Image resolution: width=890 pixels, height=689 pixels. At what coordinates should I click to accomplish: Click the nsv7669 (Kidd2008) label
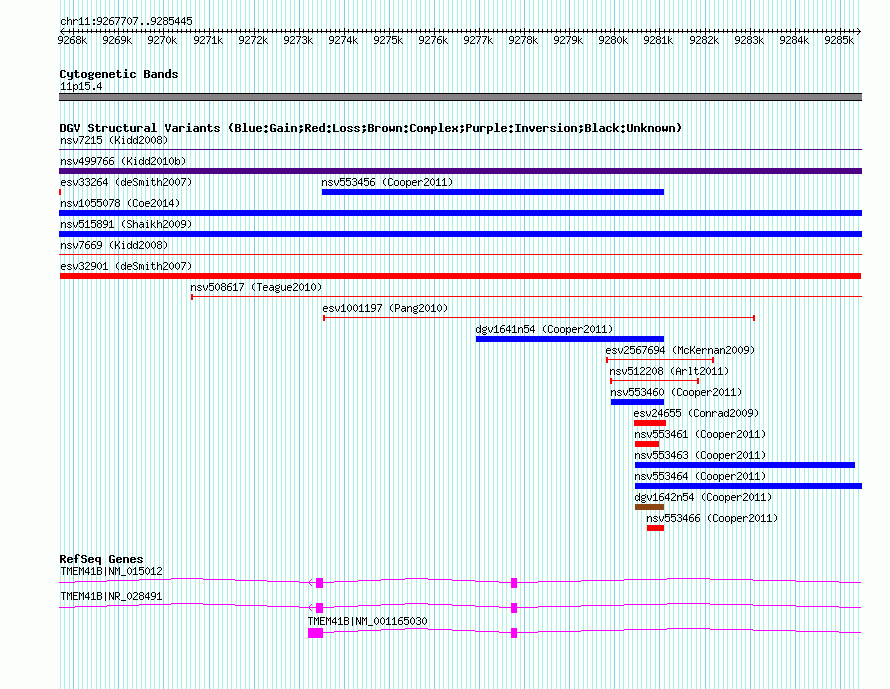(114, 245)
